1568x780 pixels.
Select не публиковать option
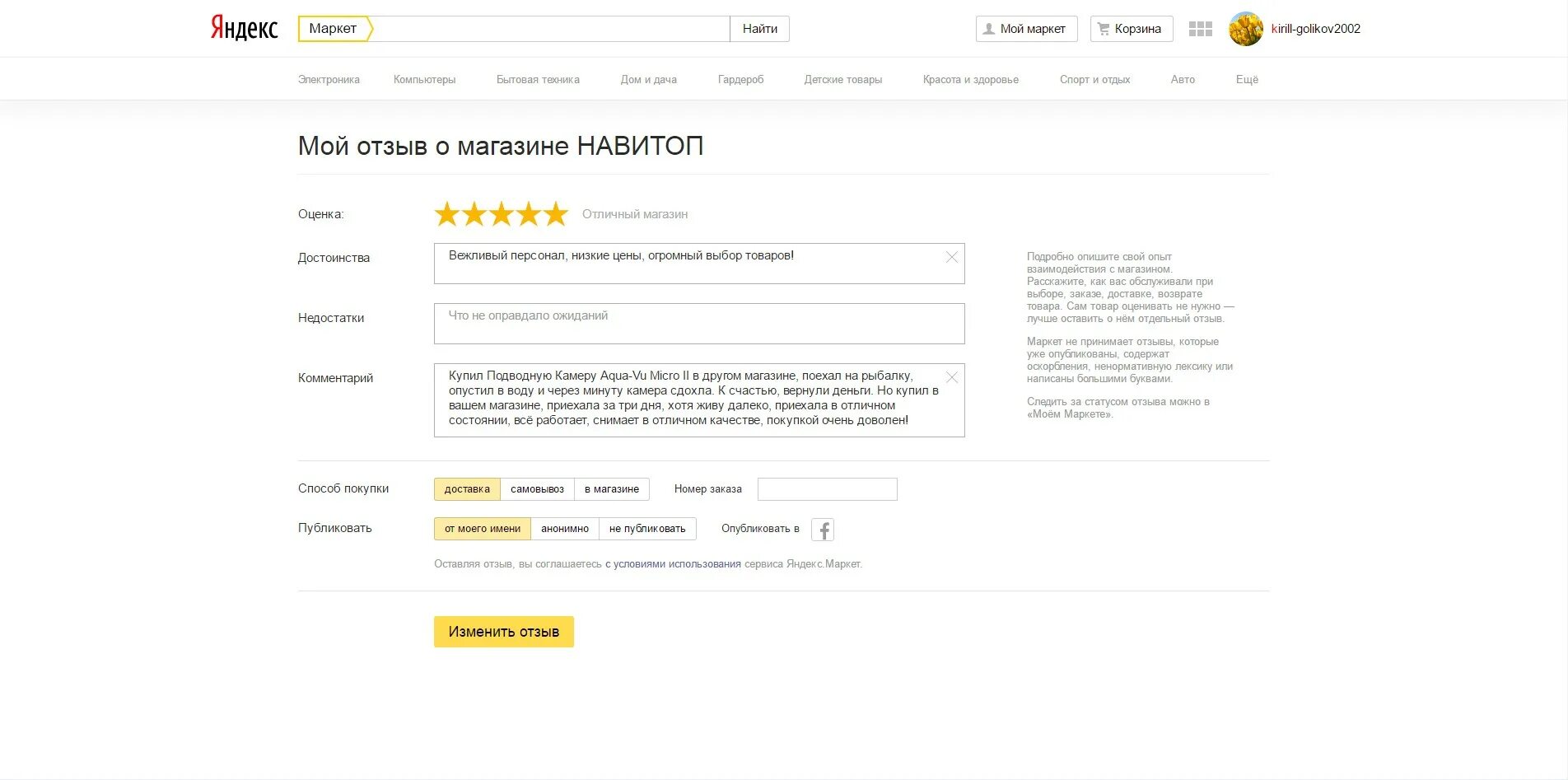tap(647, 529)
